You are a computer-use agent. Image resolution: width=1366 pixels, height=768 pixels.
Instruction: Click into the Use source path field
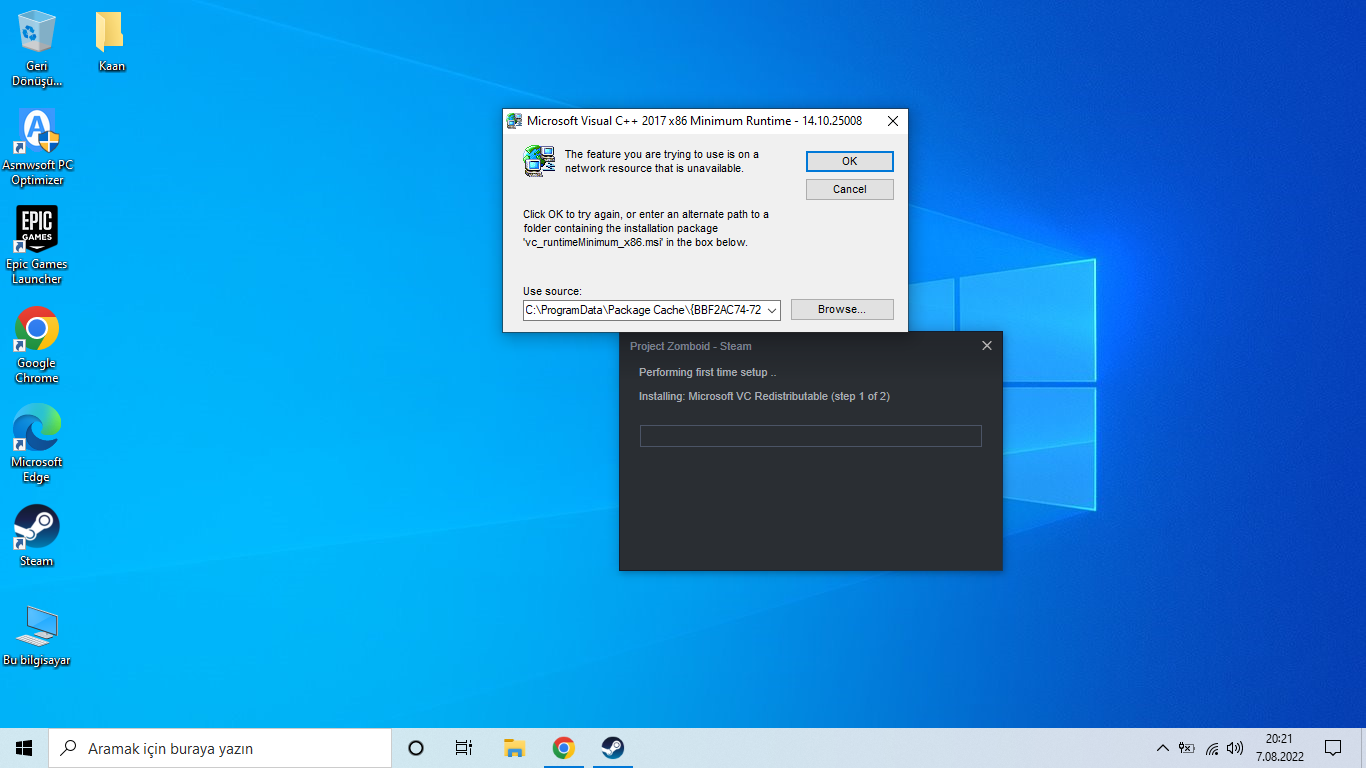[x=643, y=310]
